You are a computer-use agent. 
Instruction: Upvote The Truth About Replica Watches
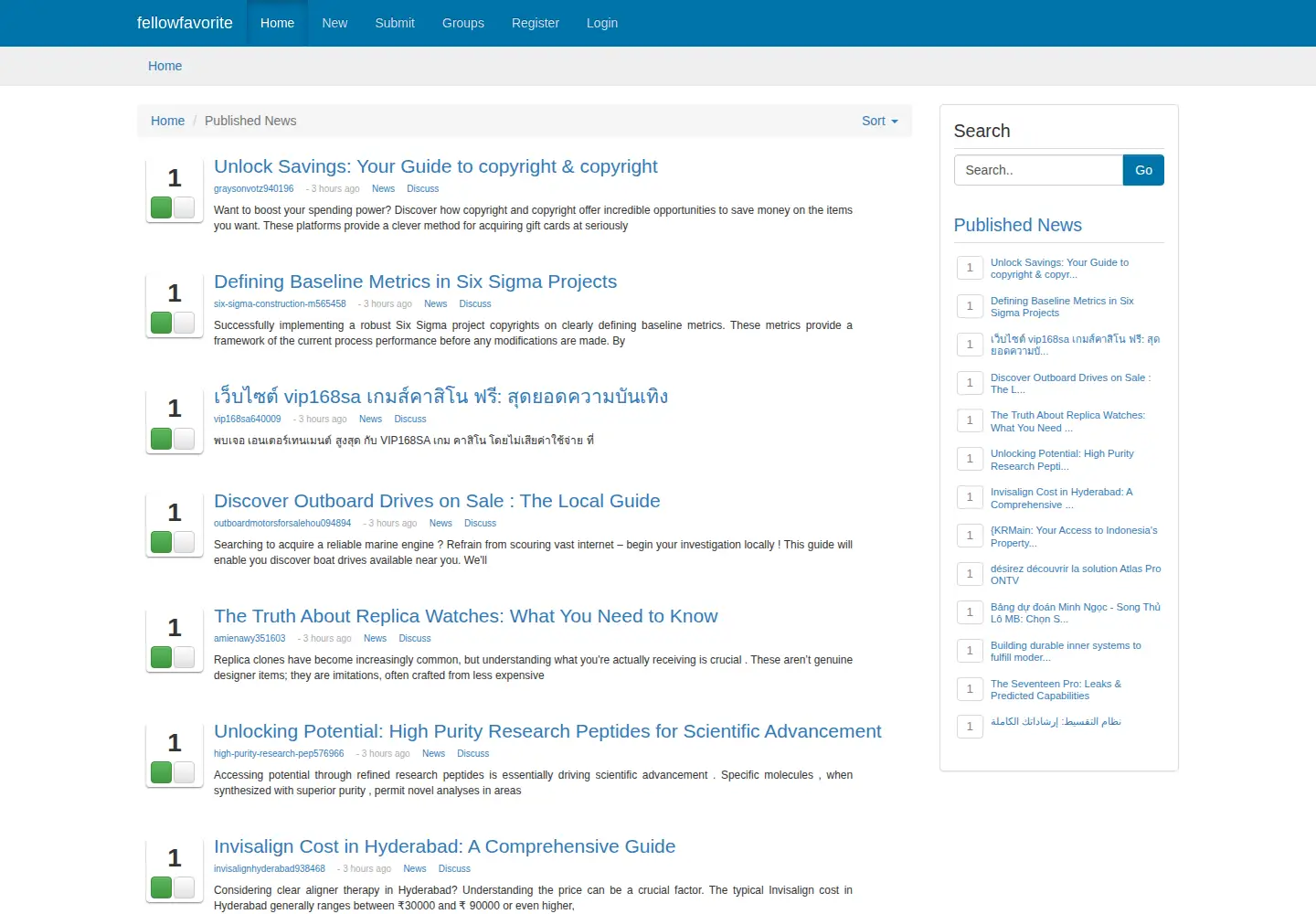pos(162,657)
